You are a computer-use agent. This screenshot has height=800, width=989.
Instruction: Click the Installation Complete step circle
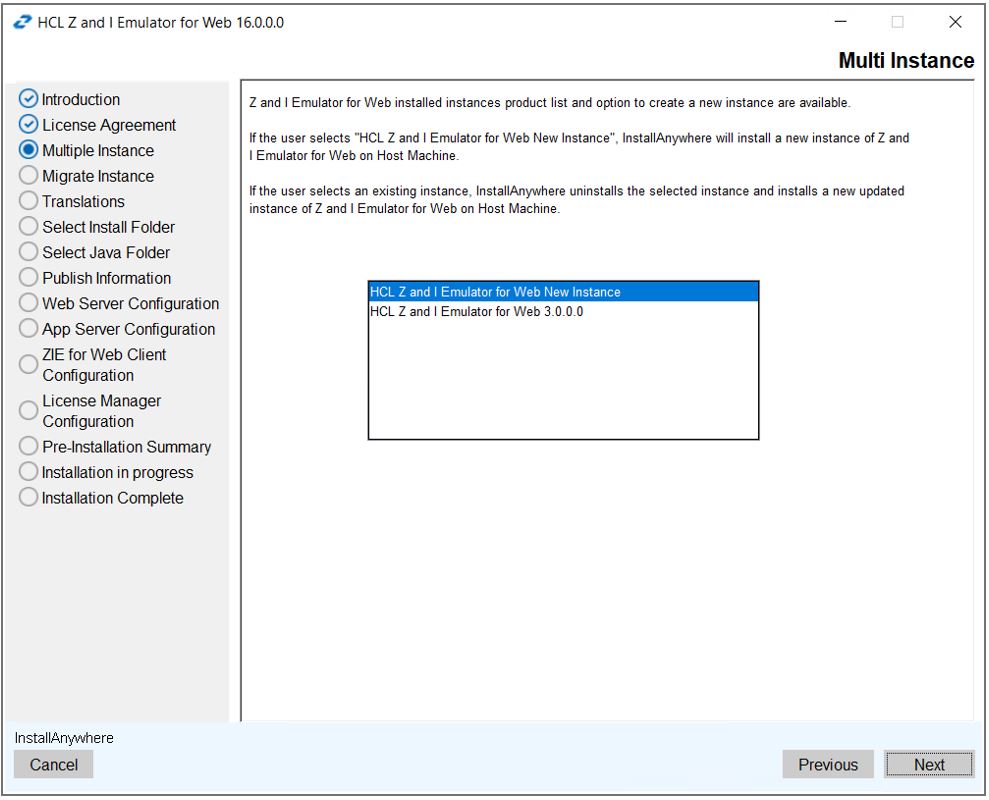pyautogui.click(x=28, y=497)
